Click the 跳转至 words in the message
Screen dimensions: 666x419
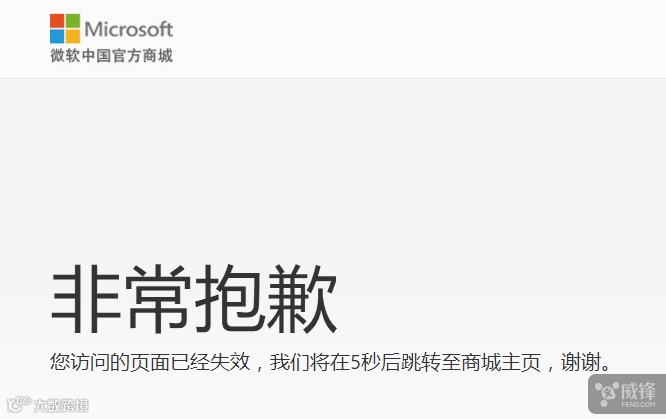pyautogui.click(x=430, y=362)
